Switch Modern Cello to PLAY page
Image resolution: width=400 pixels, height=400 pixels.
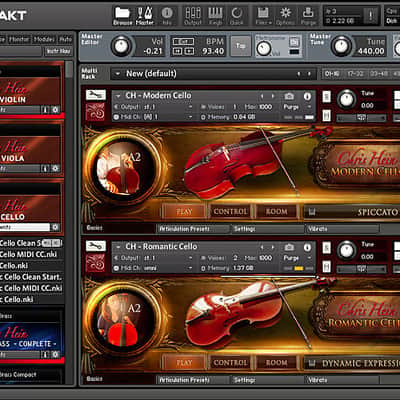184,211
